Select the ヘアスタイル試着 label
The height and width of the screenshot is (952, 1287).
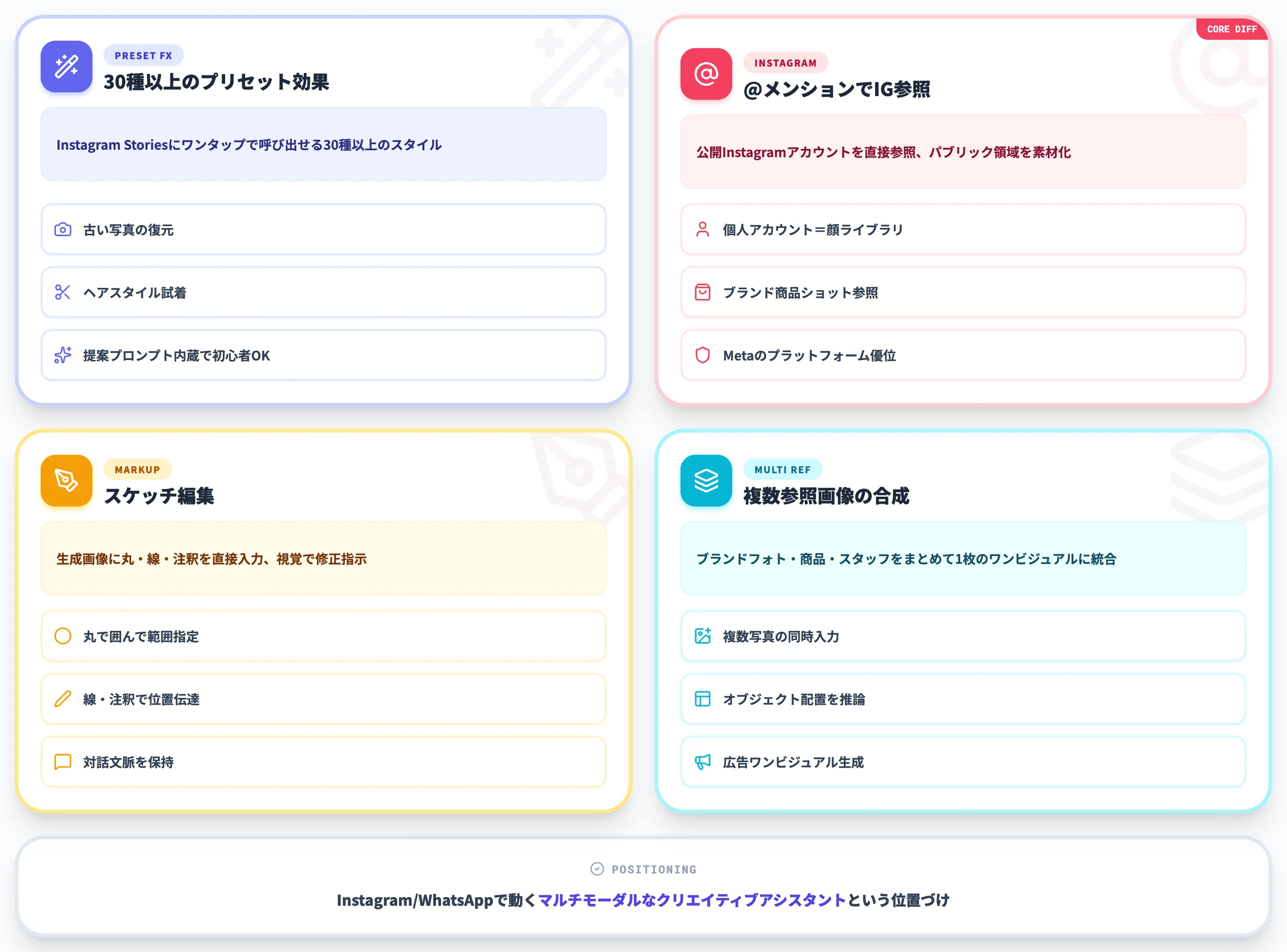pos(135,293)
